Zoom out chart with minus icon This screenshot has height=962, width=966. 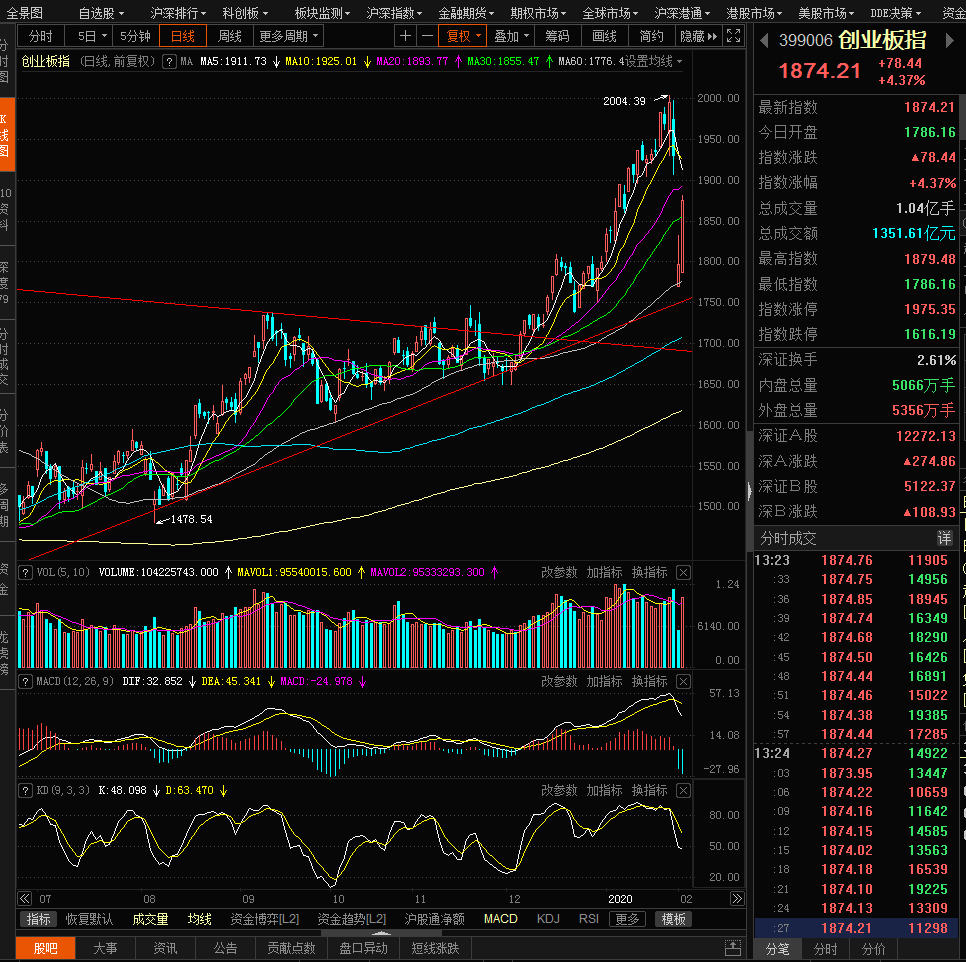coord(427,36)
